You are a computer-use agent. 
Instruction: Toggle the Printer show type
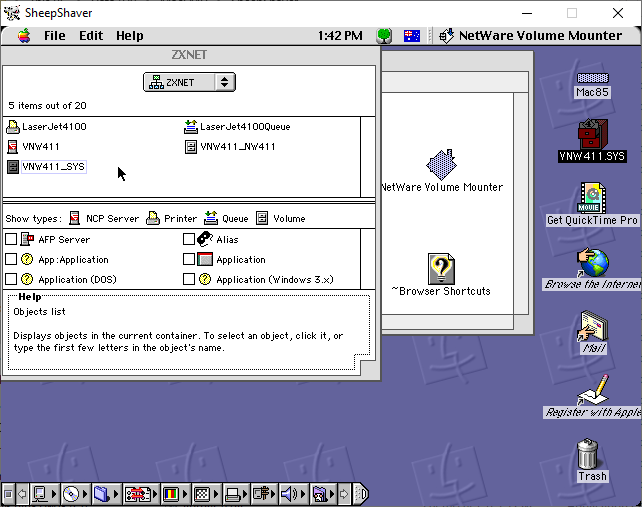[172, 218]
